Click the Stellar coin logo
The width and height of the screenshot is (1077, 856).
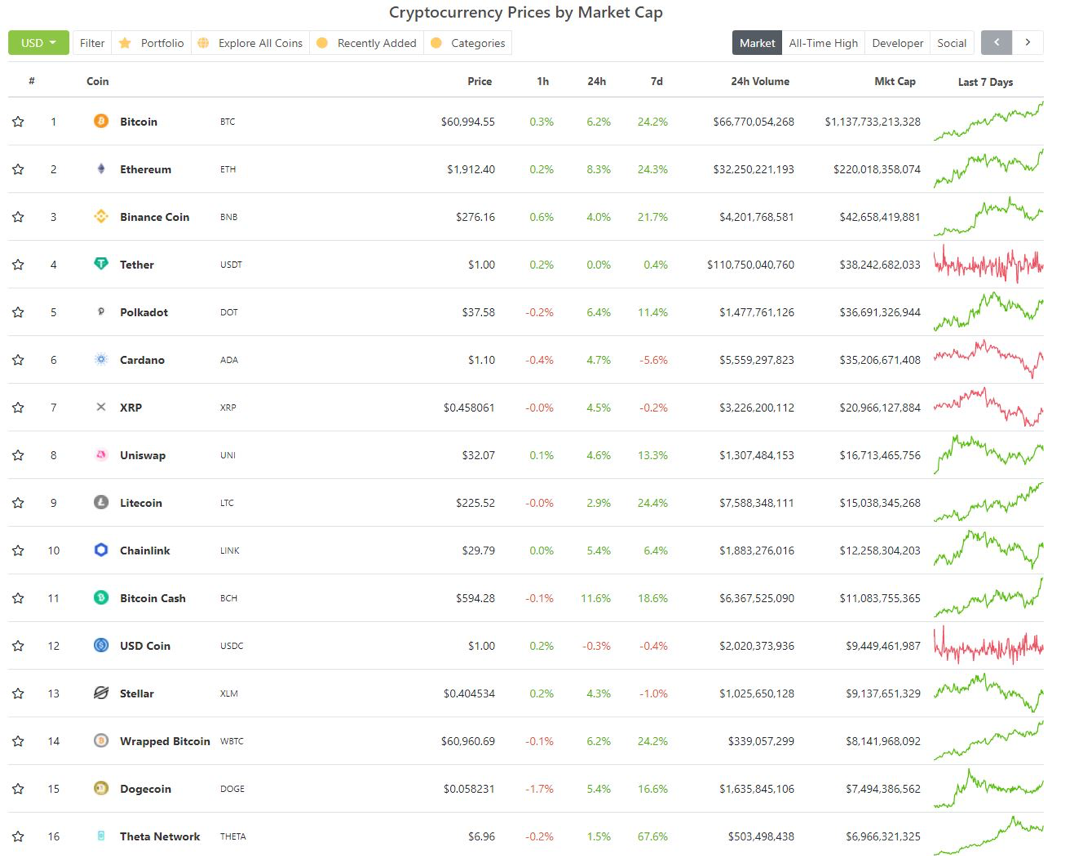[101, 692]
